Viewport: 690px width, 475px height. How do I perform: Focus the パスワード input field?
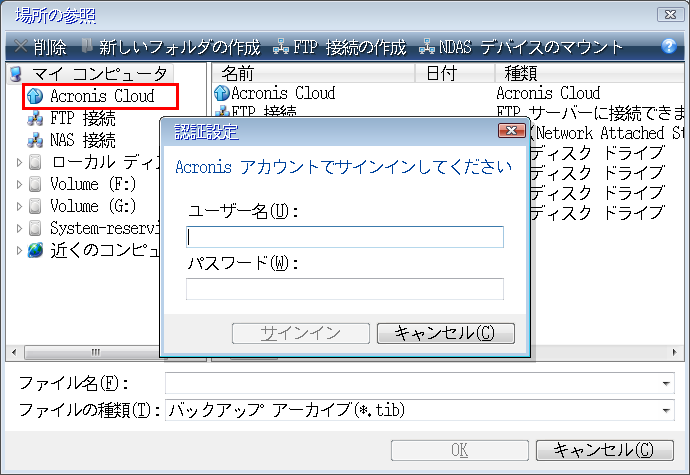pyautogui.click(x=345, y=289)
